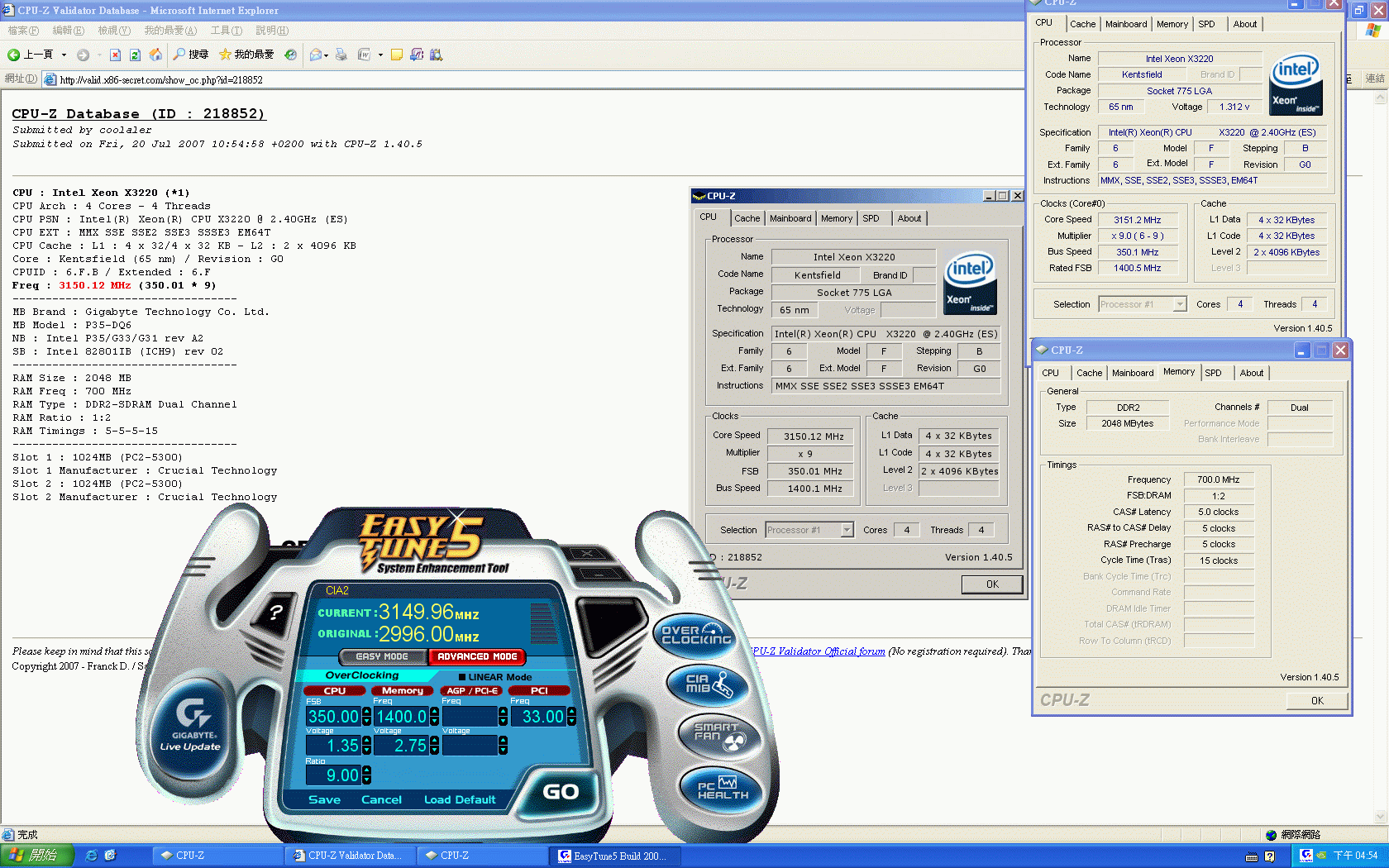
Task: Expand the Back button history dropdown
Action: [x=64, y=55]
